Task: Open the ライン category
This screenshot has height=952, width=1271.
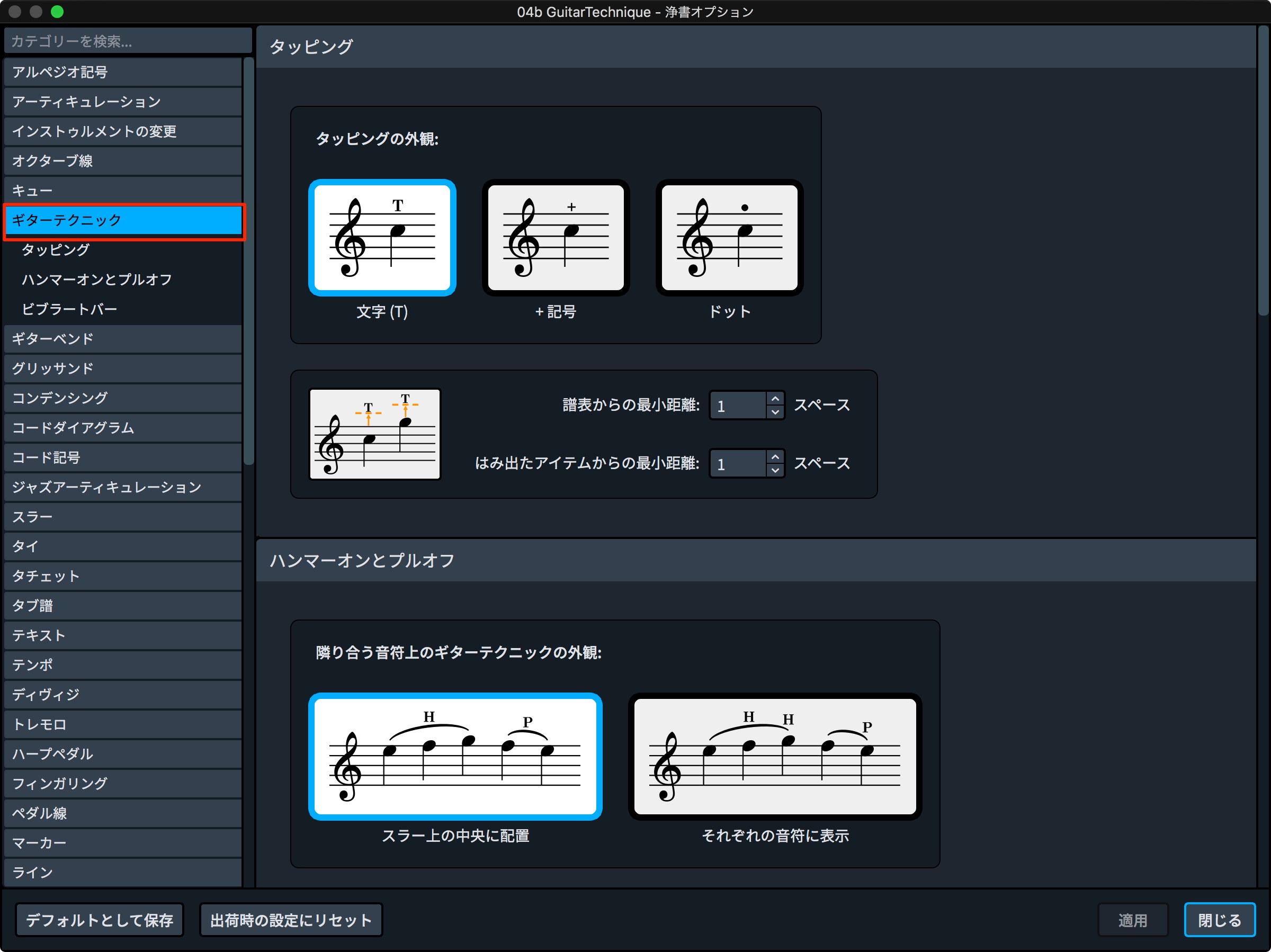Action: [x=122, y=873]
